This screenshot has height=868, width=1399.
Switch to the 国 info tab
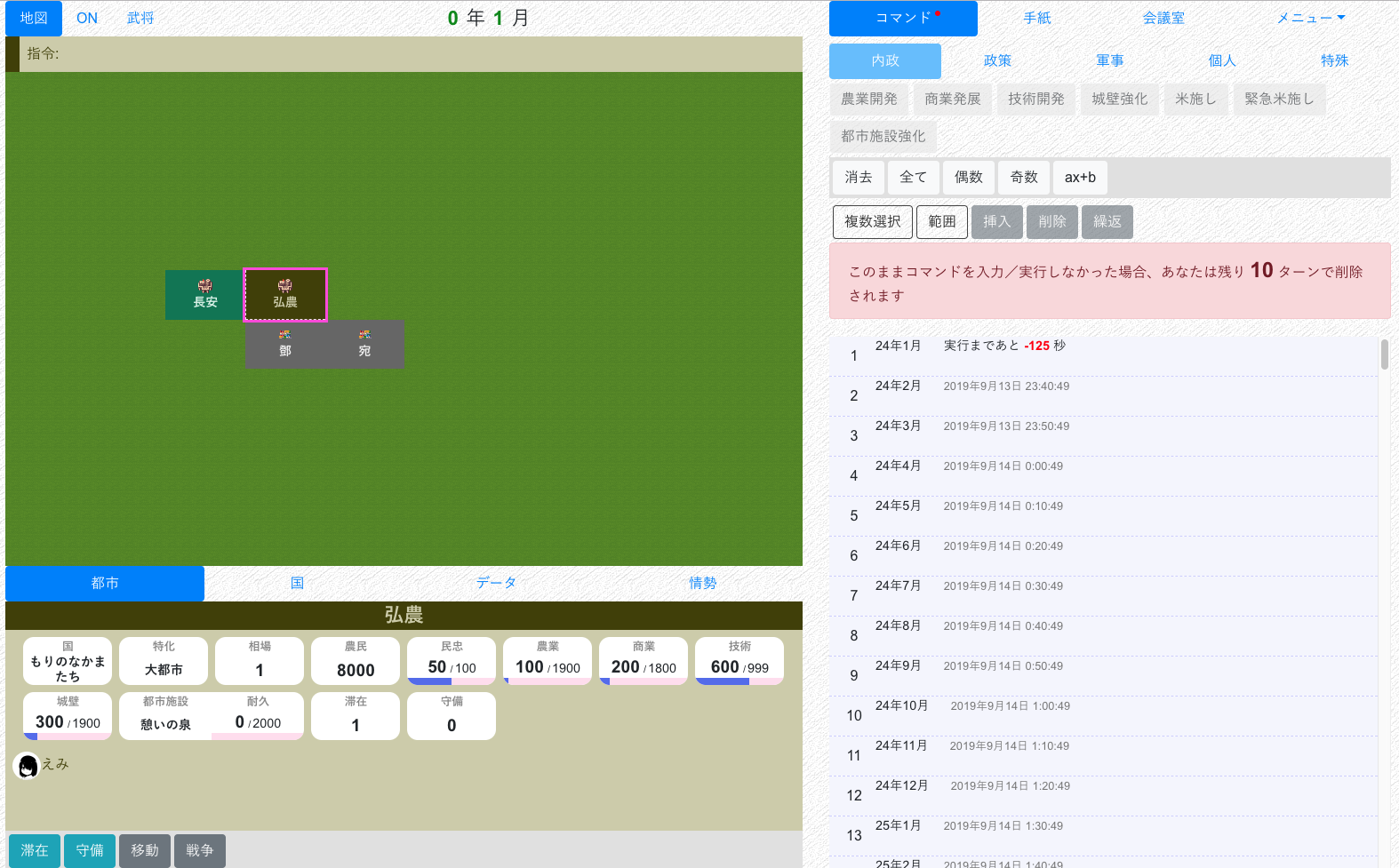point(297,583)
